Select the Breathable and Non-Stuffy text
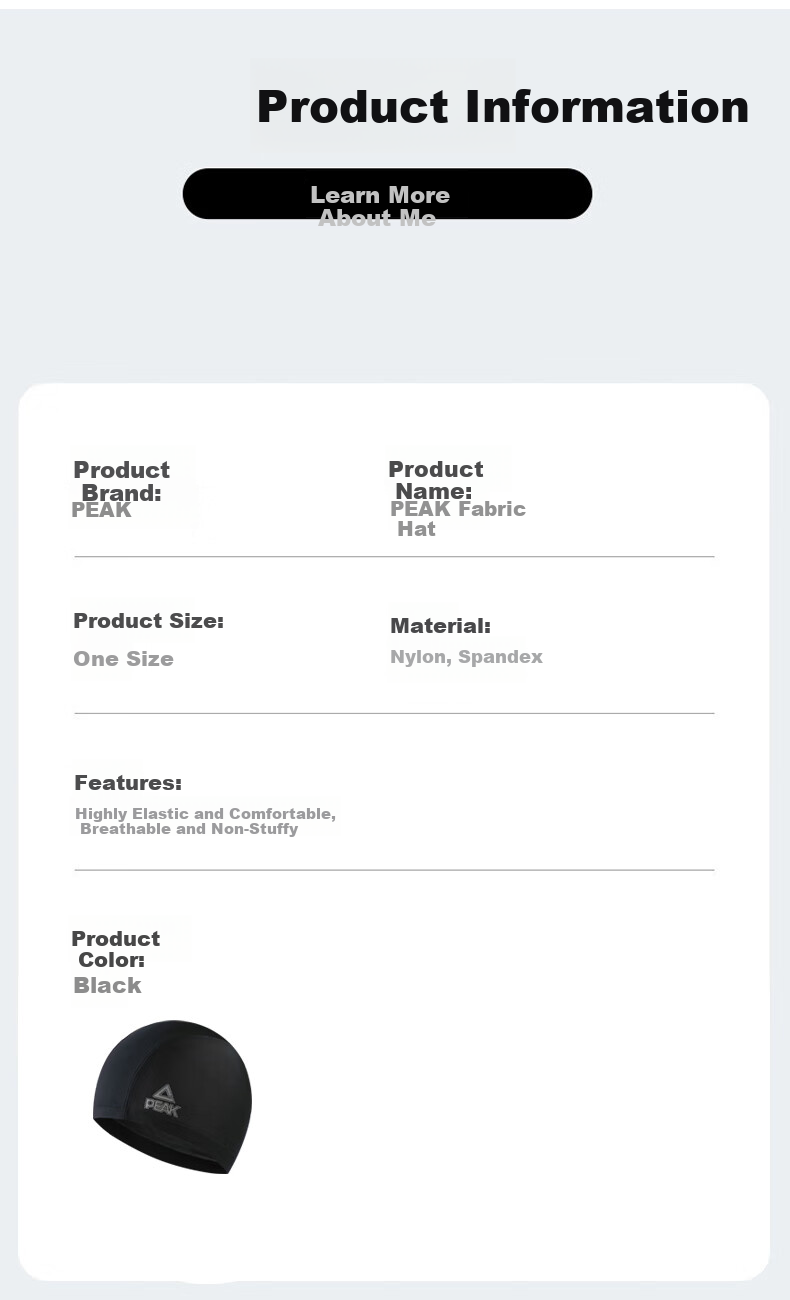Image resolution: width=790 pixels, height=1300 pixels. (x=189, y=829)
